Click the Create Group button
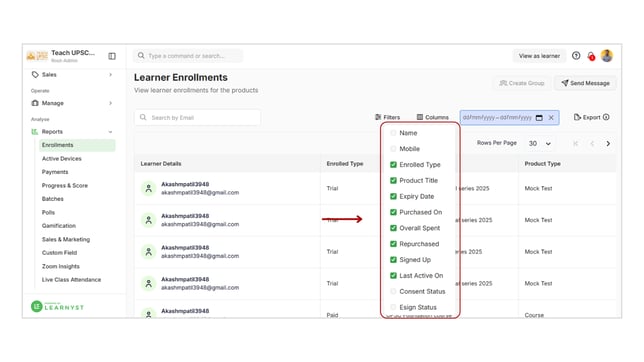The height and width of the screenshot is (362, 644). tap(521, 83)
